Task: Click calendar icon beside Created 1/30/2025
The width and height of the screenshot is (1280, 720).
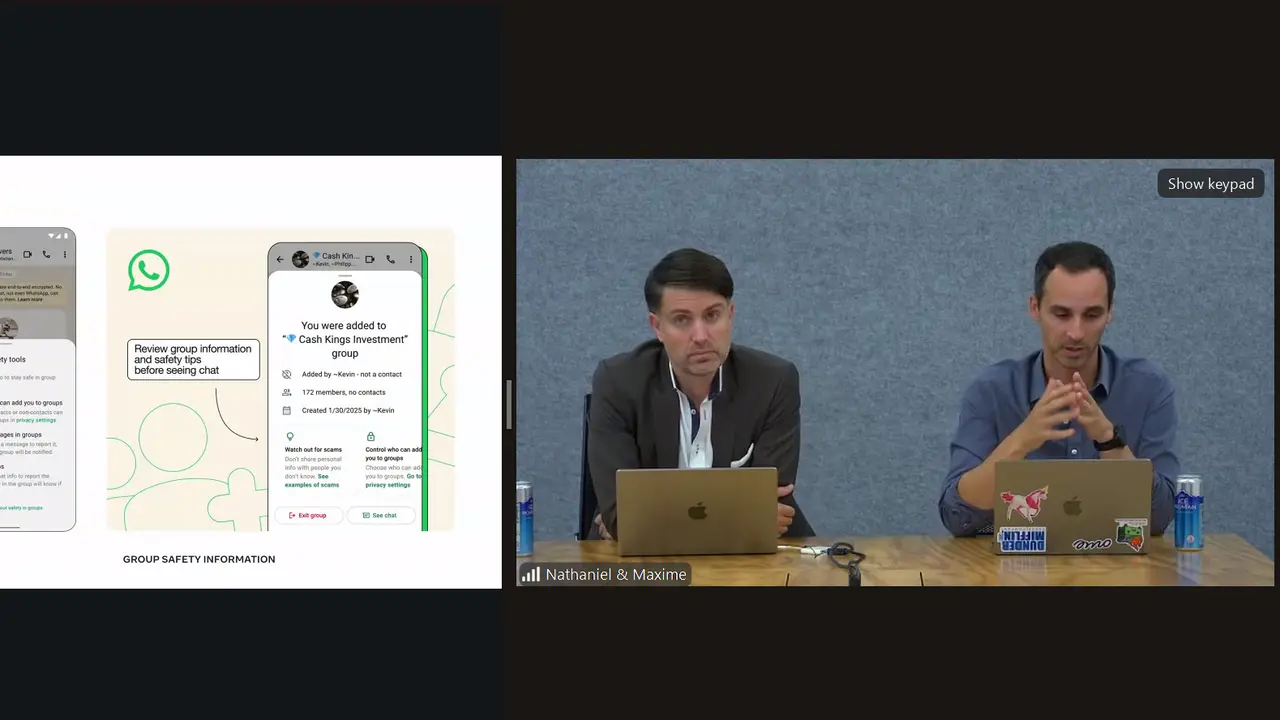Action: 287,410
